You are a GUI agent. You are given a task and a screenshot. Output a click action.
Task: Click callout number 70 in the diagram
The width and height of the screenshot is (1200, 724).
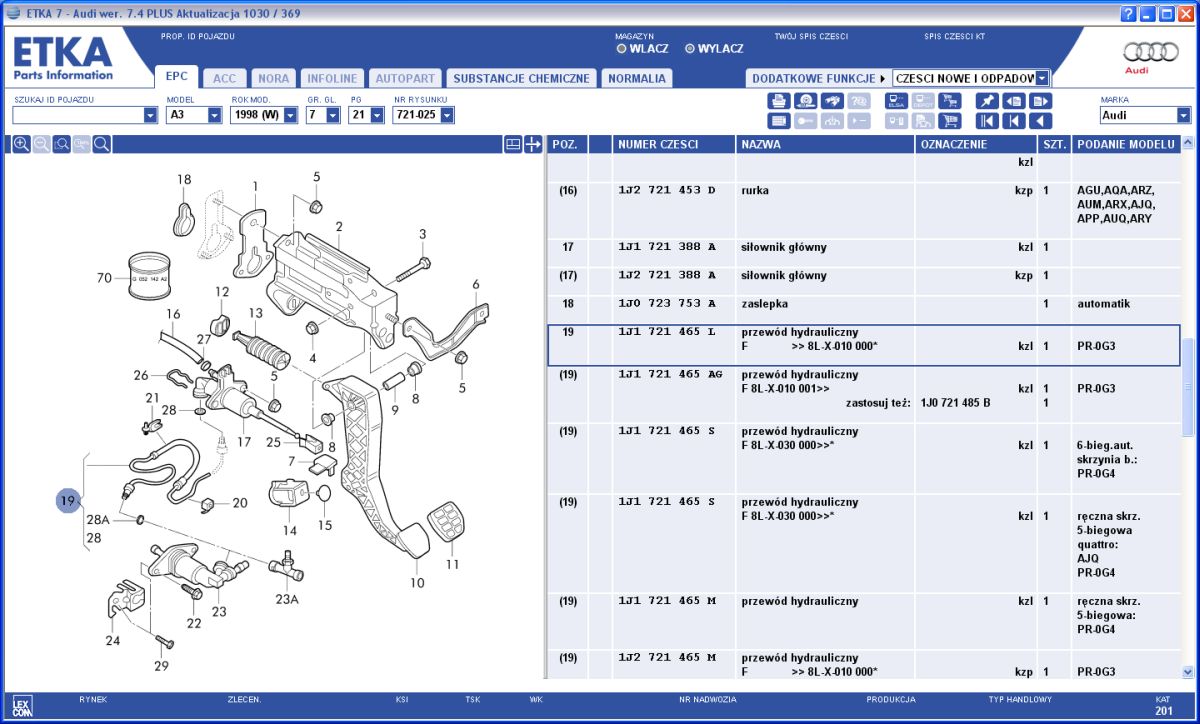[x=104, y=278]
